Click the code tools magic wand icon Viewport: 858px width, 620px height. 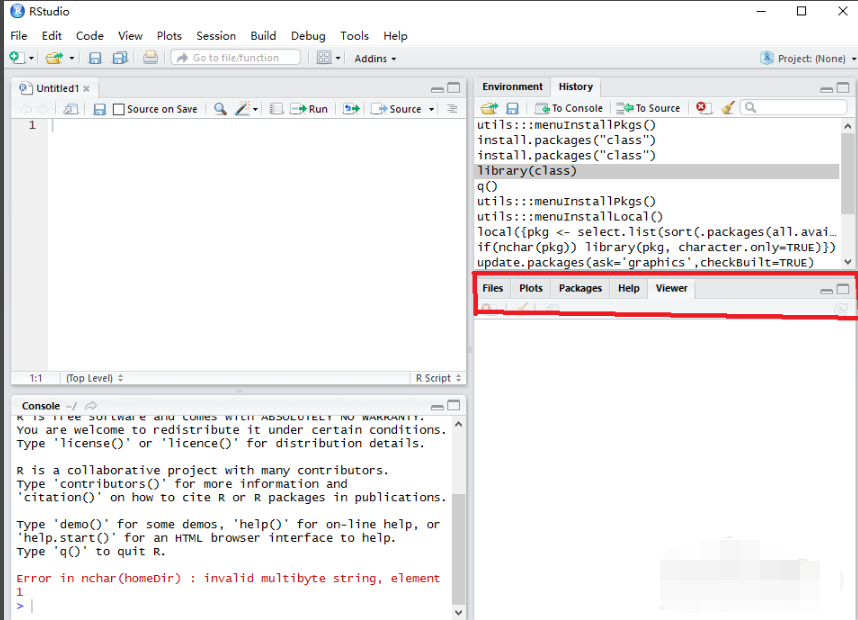(x=243, y=108)
